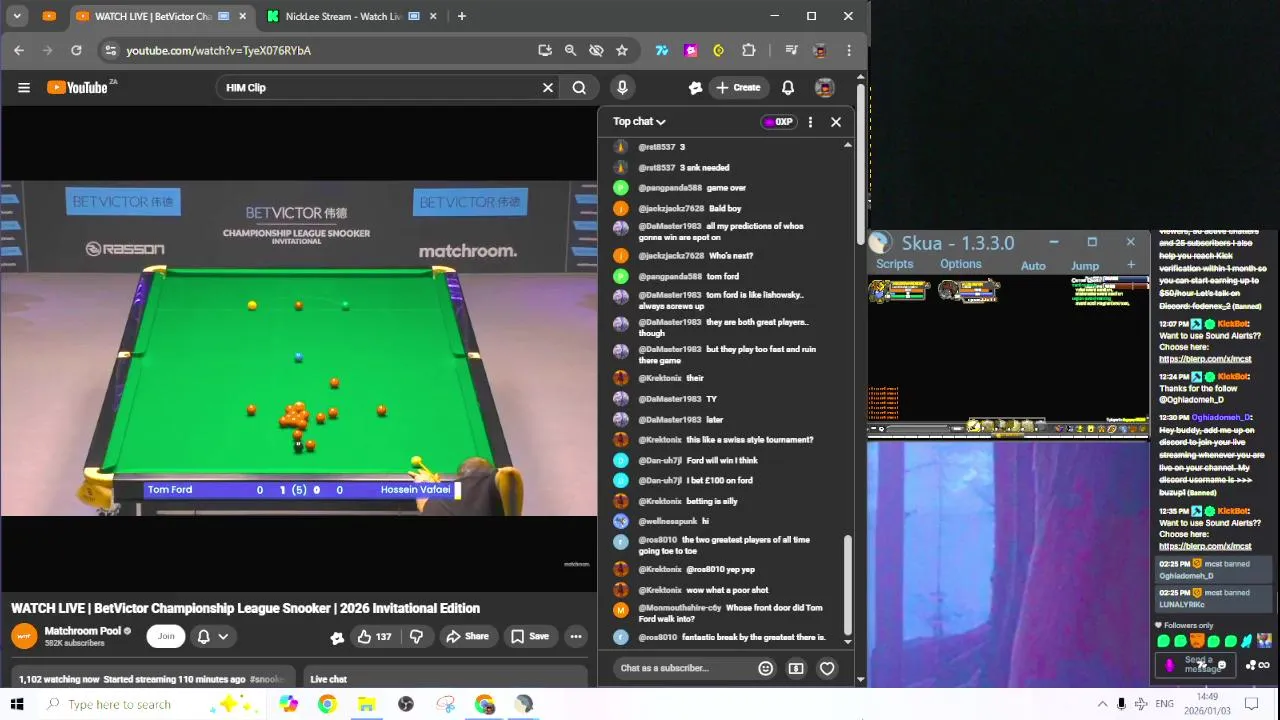This screenshot has height=720, width=1280.
Task: Open File Explorer from taskbar
Action: tap(366, 704)
